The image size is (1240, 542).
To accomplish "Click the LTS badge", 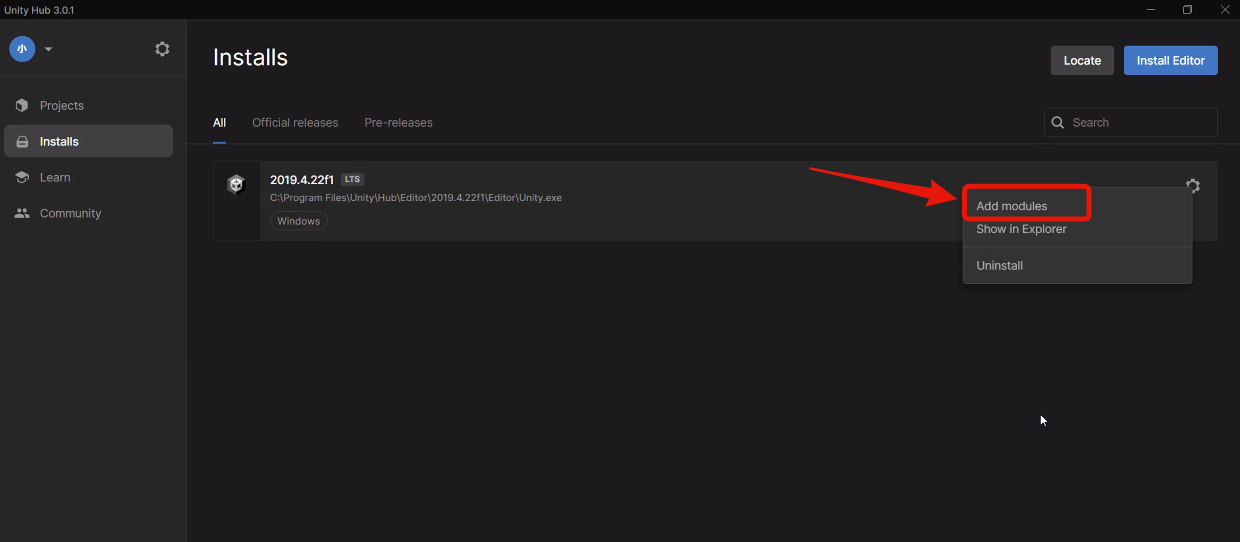I will click(352, 179).
